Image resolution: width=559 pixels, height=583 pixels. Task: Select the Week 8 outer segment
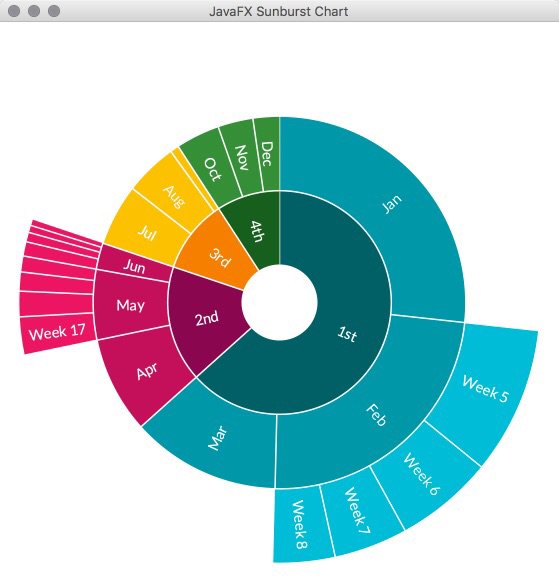300,524
